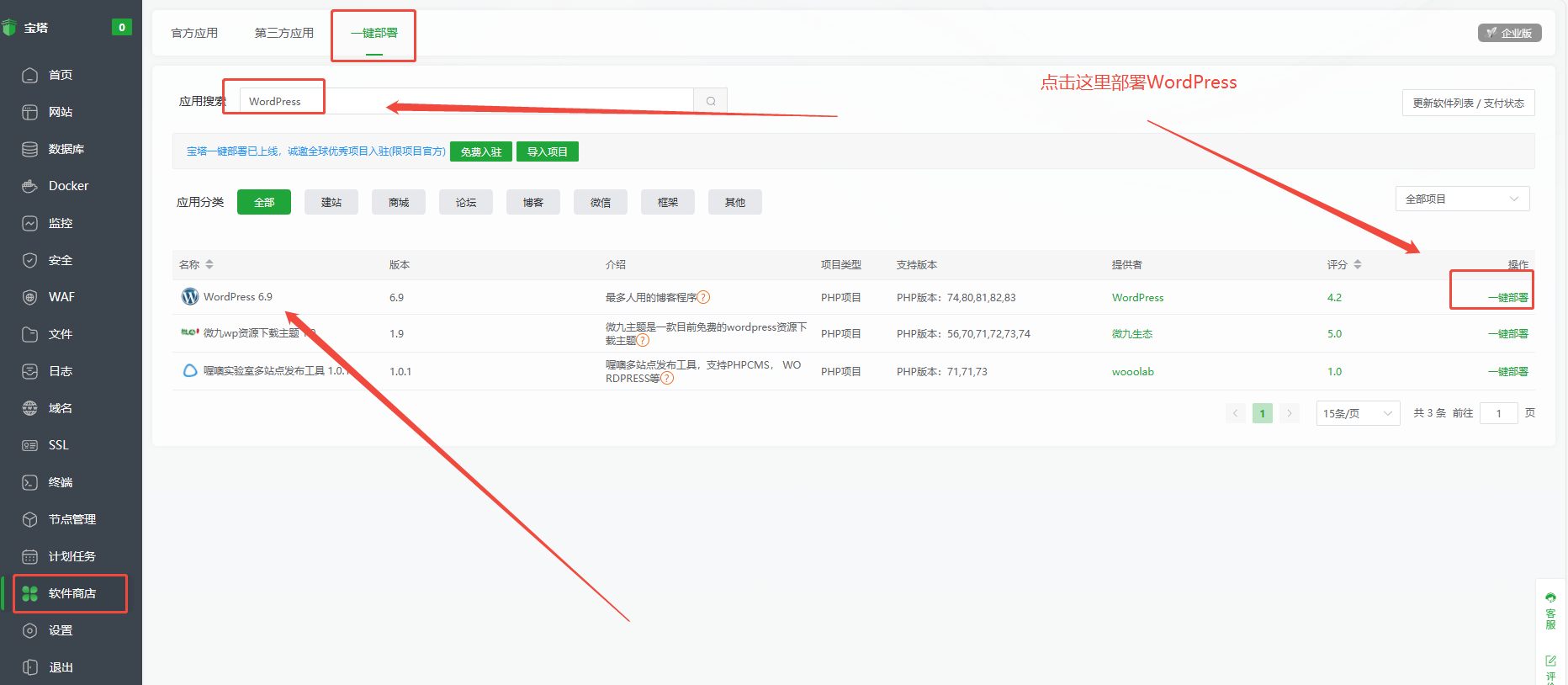Click the 退出 logout icon
1568x685 pixels.
tap(29, 667)
